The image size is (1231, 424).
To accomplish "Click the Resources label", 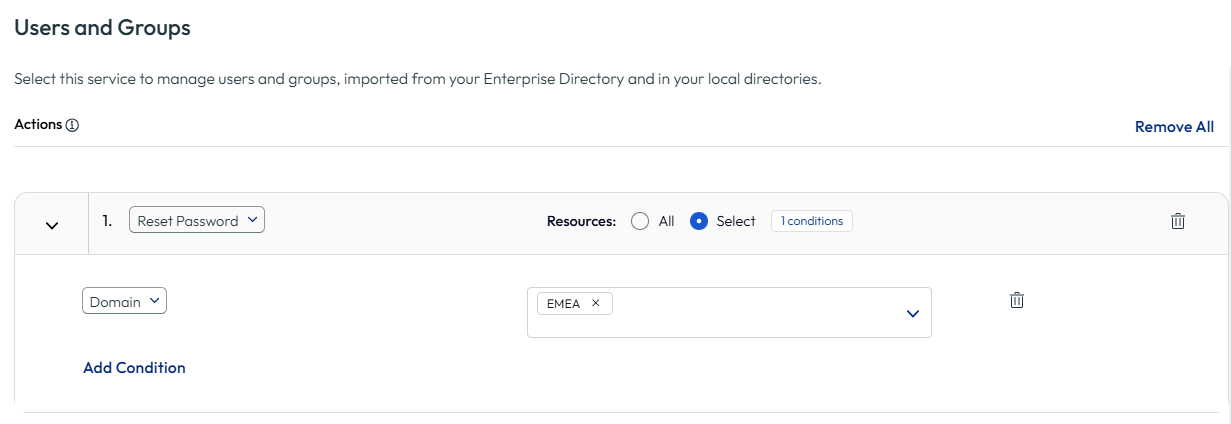I will point(581,221).
